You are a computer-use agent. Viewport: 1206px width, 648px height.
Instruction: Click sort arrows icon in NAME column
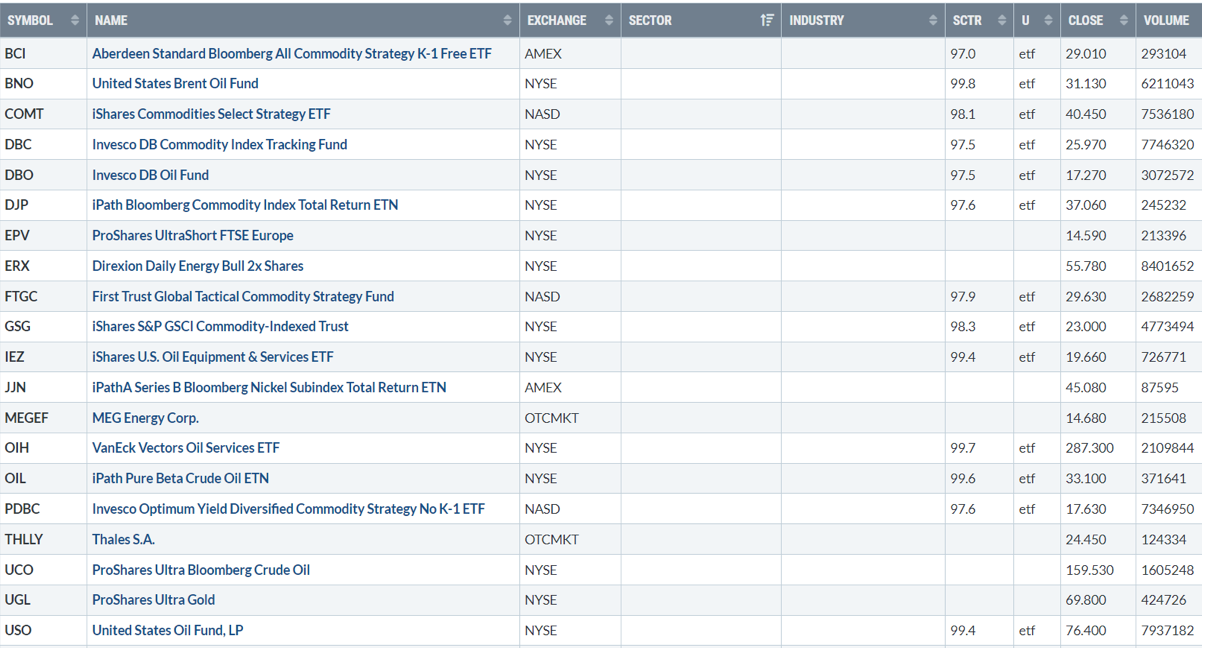pyautogui.click(x=508, y=20)
